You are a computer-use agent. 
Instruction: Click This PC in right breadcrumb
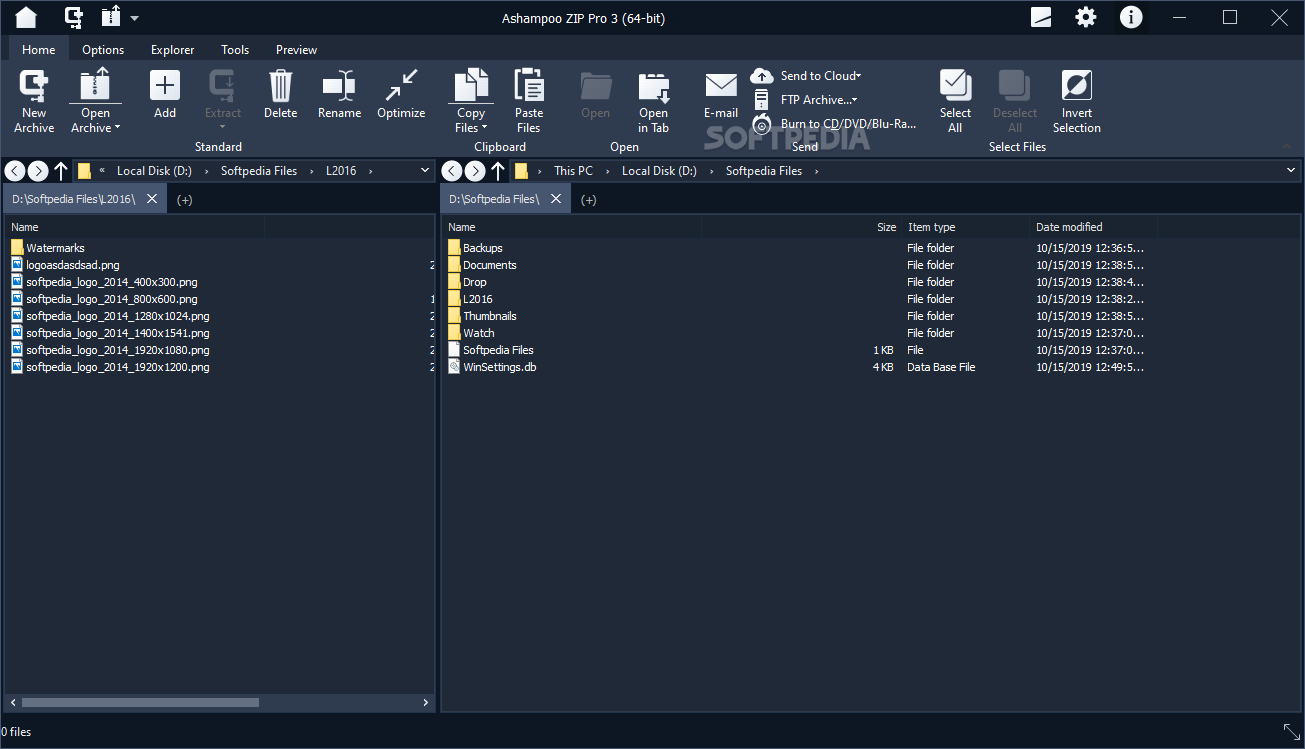click(573, 171)
